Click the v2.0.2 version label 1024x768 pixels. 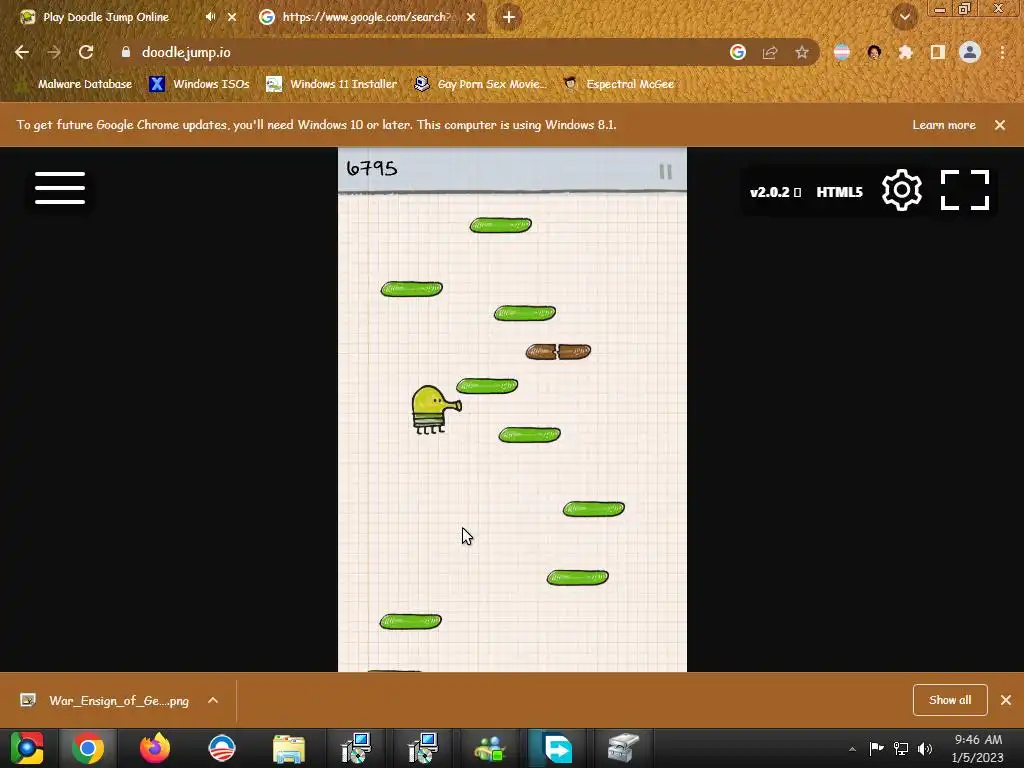(775, 192)
